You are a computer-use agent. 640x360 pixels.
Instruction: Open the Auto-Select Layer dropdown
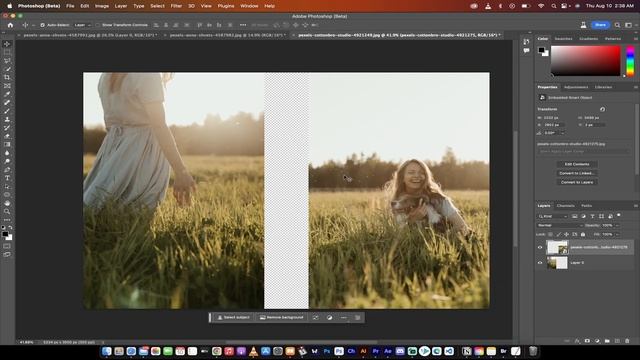82,25
